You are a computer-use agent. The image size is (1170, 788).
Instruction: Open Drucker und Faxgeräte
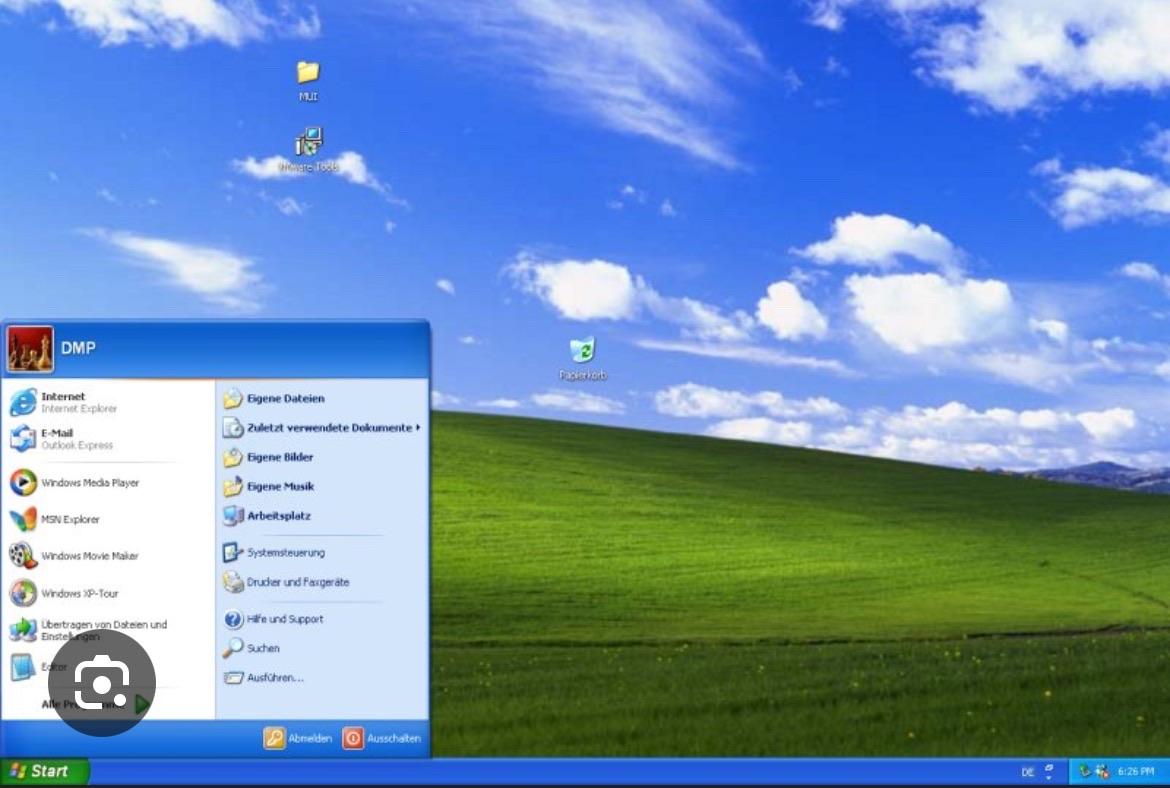[x=322, y=582]
